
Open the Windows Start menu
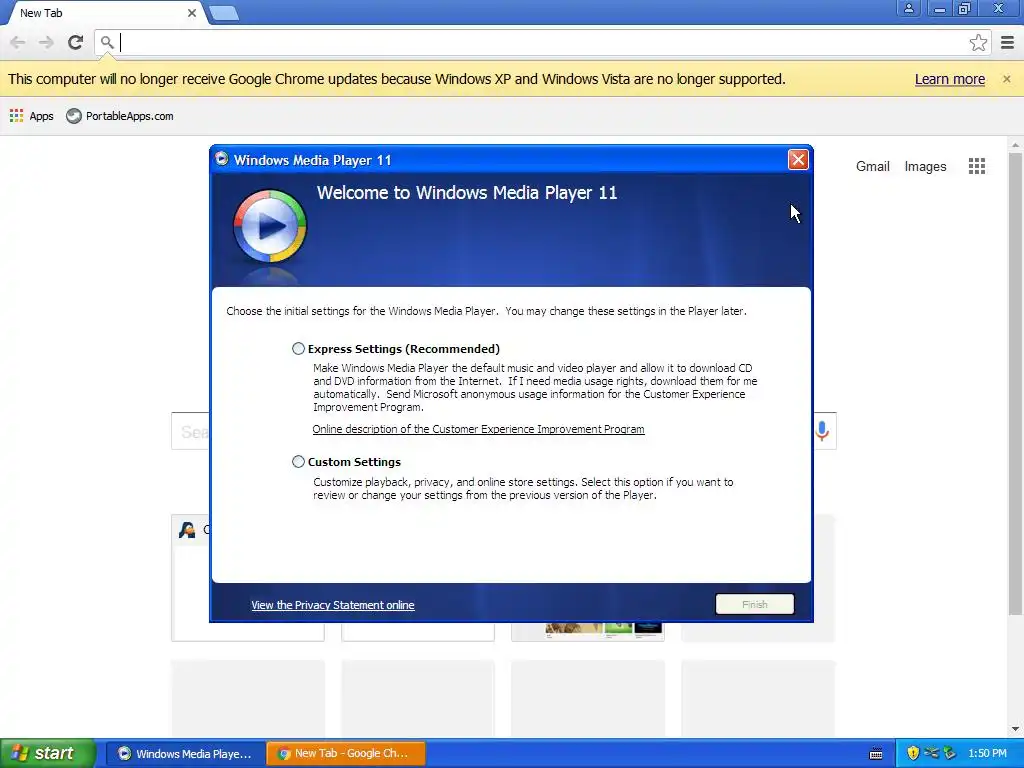click(48, 753)
